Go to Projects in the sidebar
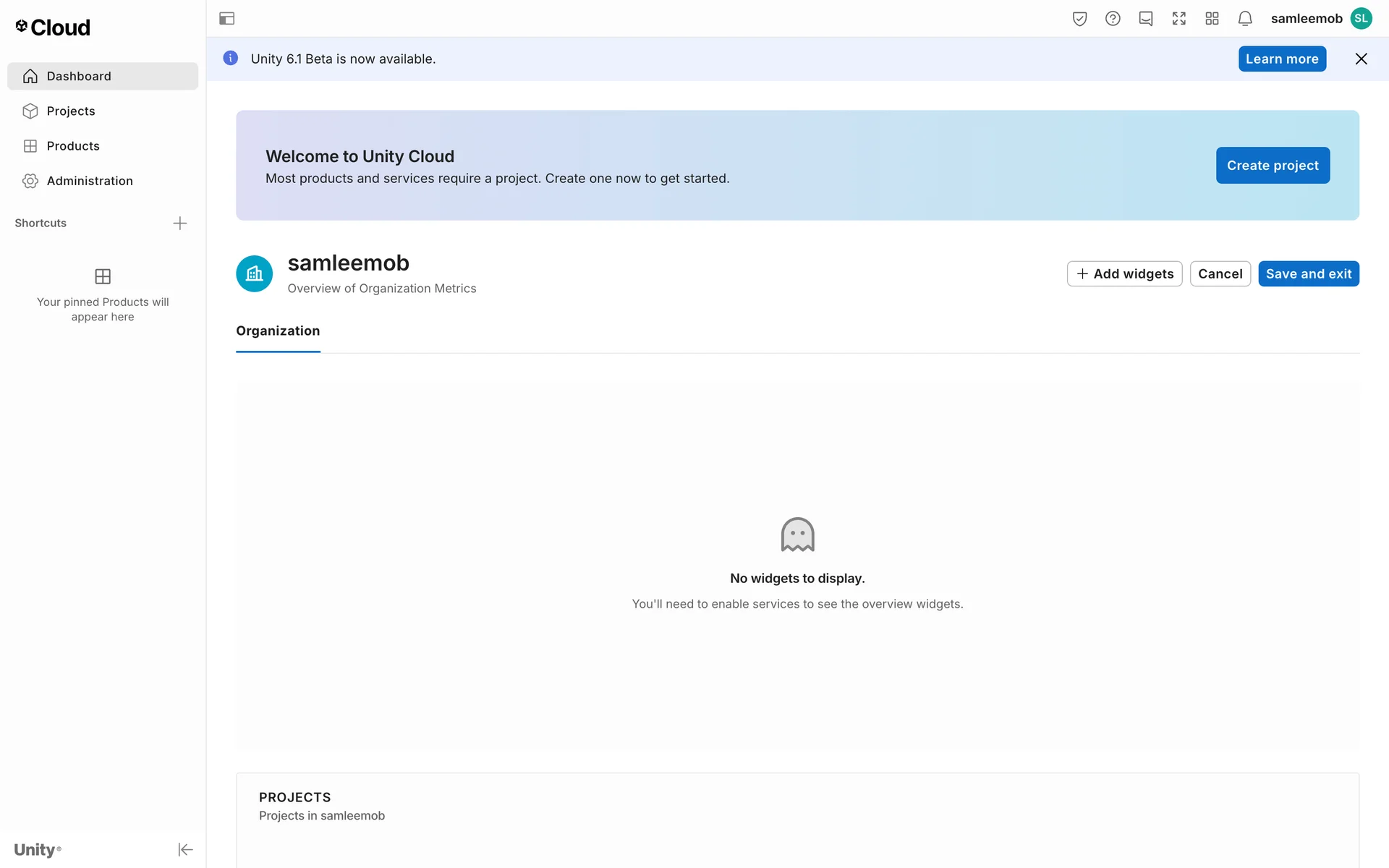Image resolution: width=1389 pixels, height=868 pixels. [x=71, y=111]
